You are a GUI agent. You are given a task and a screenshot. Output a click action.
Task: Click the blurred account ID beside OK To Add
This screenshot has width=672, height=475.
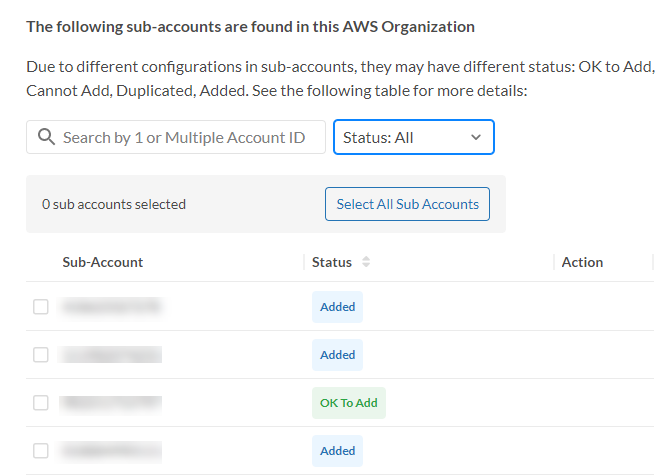click(x=110, y=403)
